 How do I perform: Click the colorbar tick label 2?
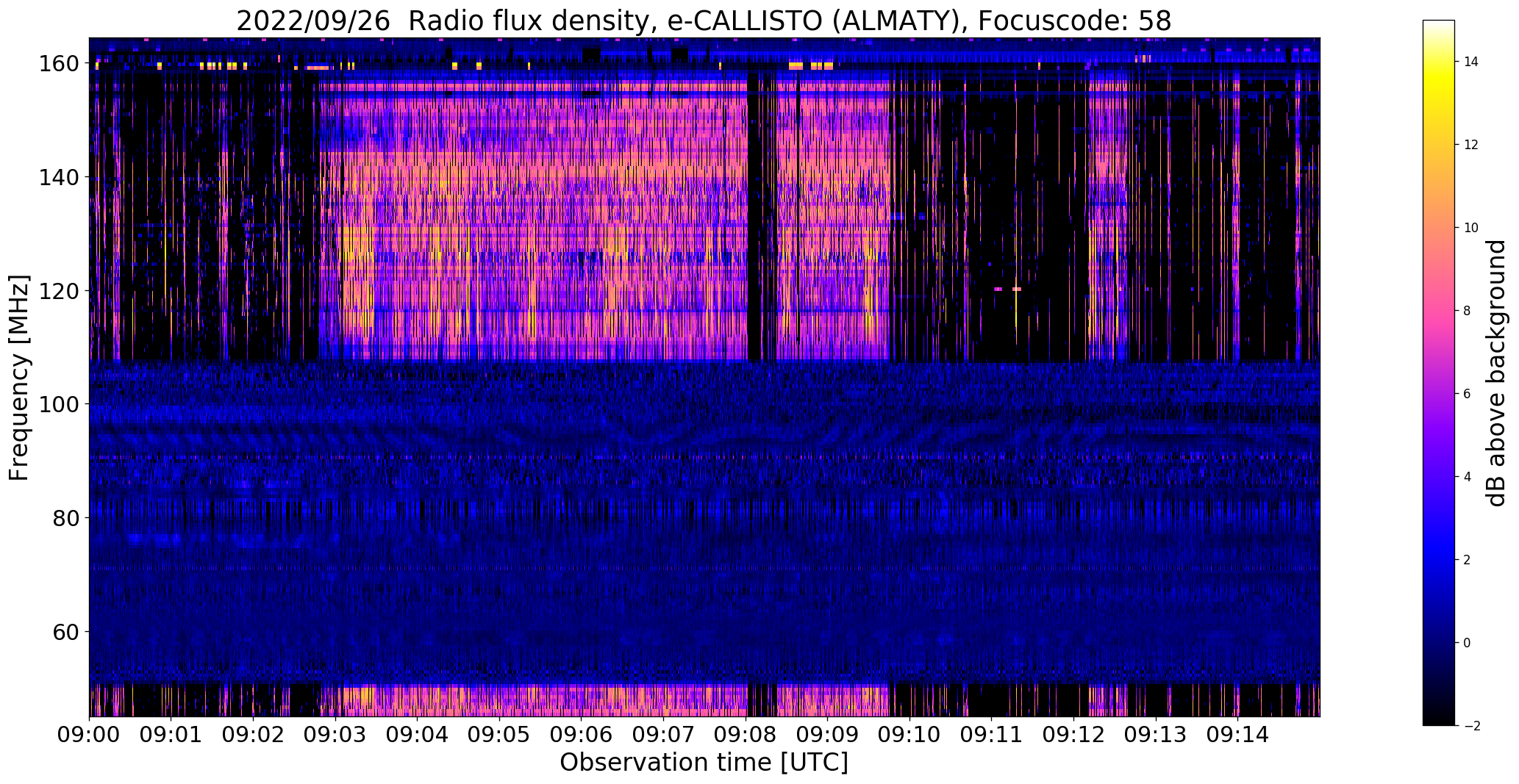[x=1467, y=560]
